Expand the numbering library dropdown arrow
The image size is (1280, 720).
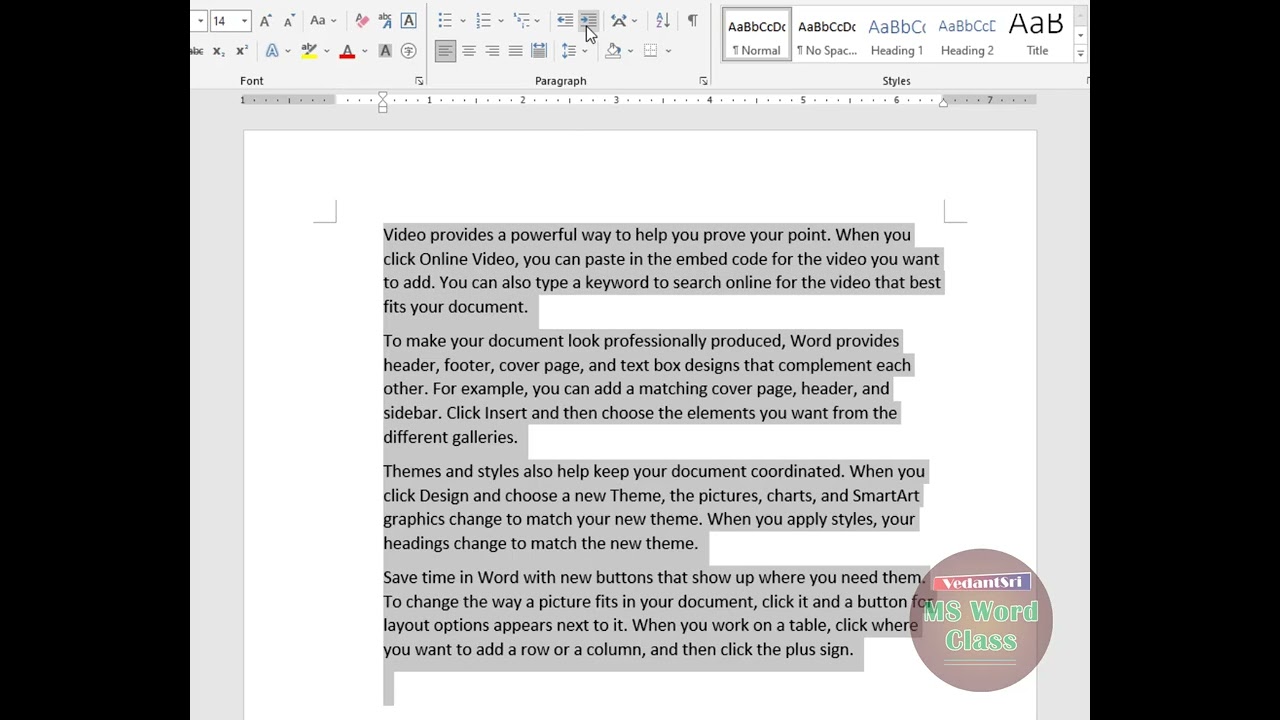point(501,20)
